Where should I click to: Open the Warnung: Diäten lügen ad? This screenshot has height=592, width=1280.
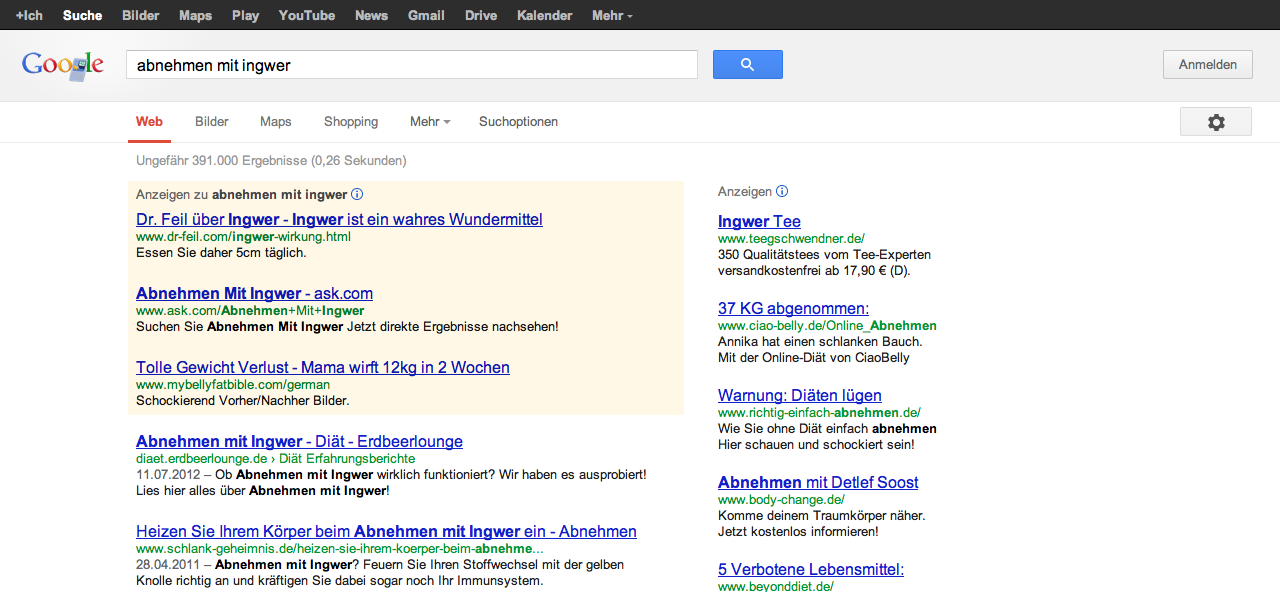click(799, 395)
